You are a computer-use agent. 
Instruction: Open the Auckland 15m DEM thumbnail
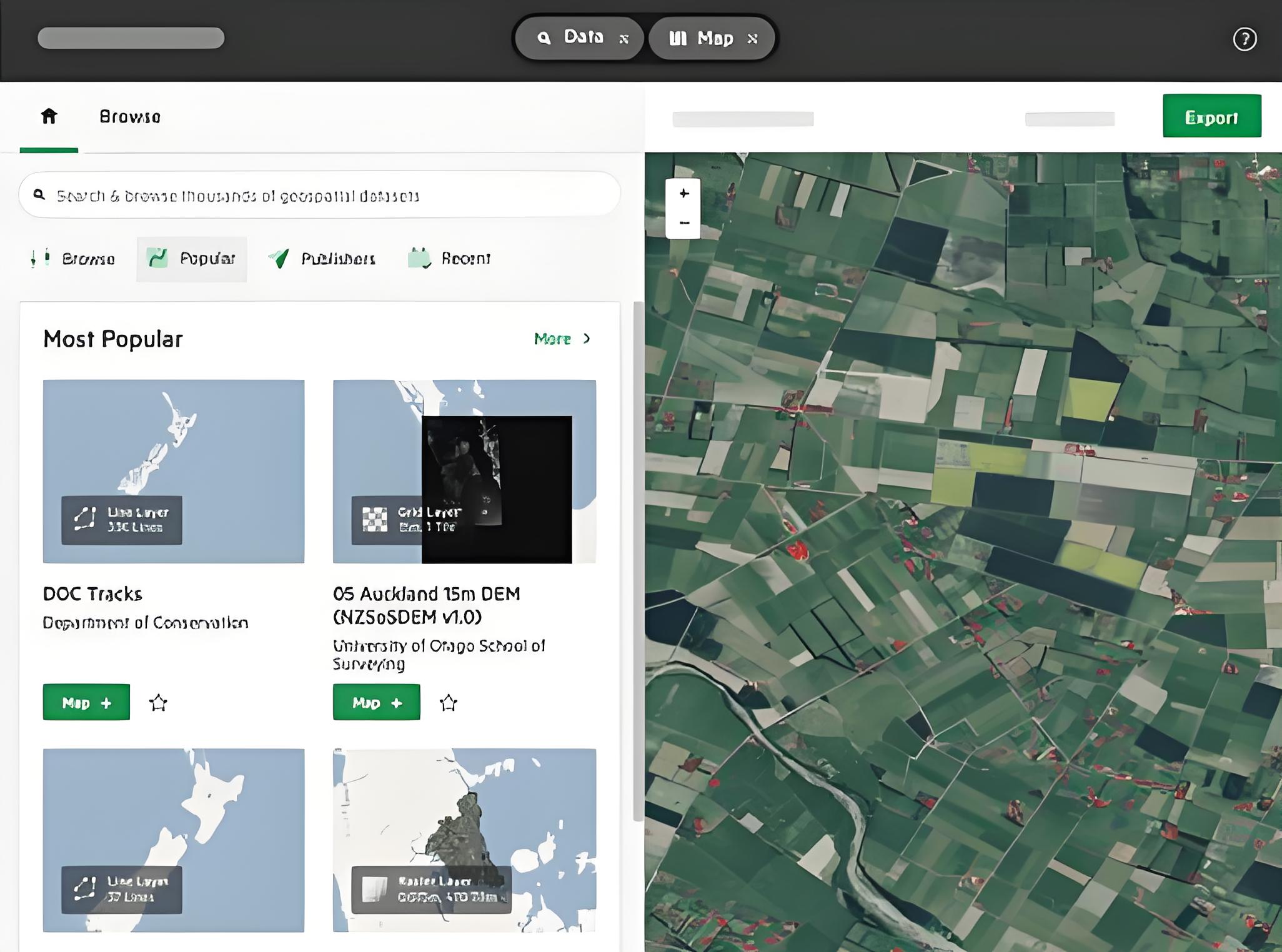pos(464,471)
